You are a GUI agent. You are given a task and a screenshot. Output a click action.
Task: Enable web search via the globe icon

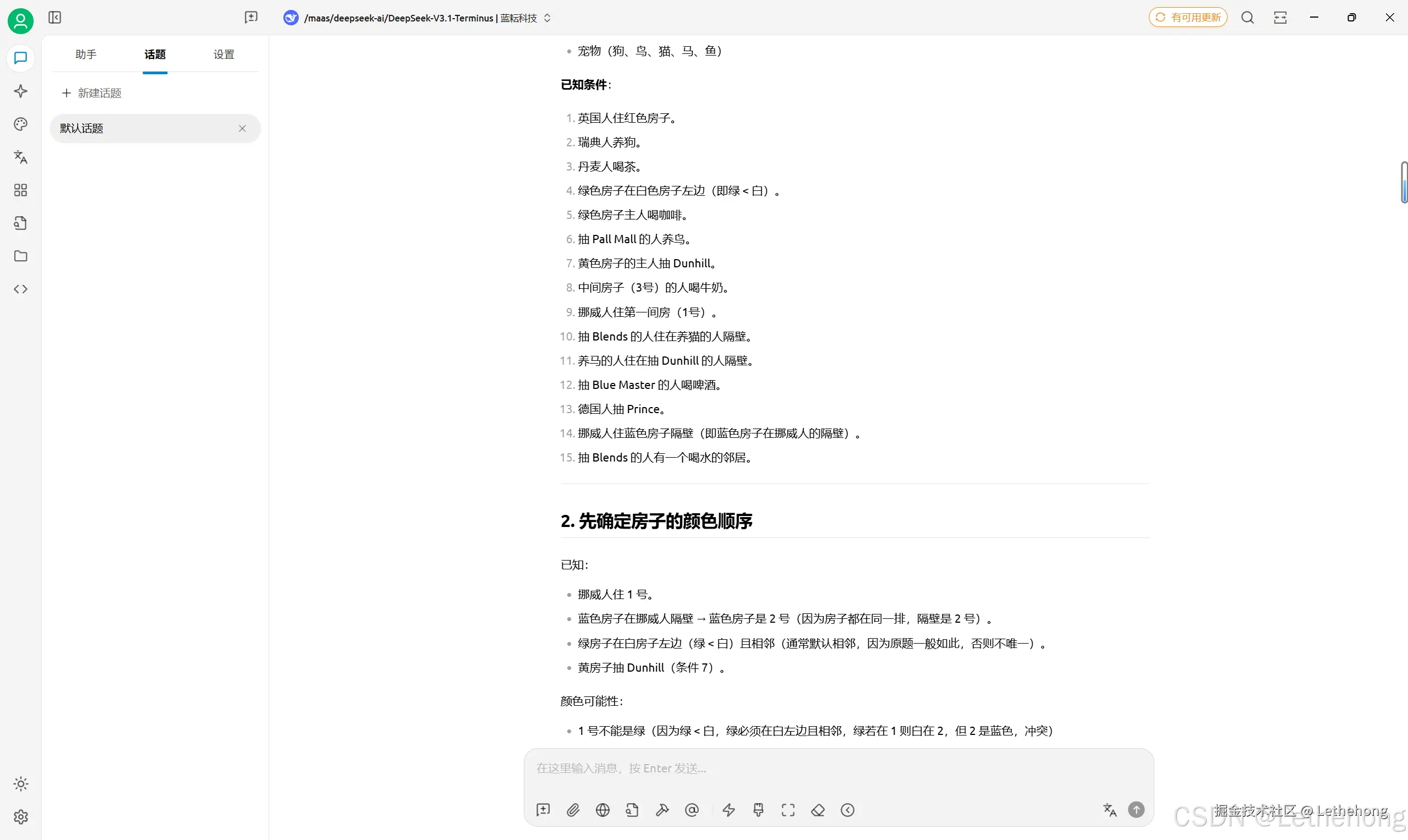(x=602, y=809)
